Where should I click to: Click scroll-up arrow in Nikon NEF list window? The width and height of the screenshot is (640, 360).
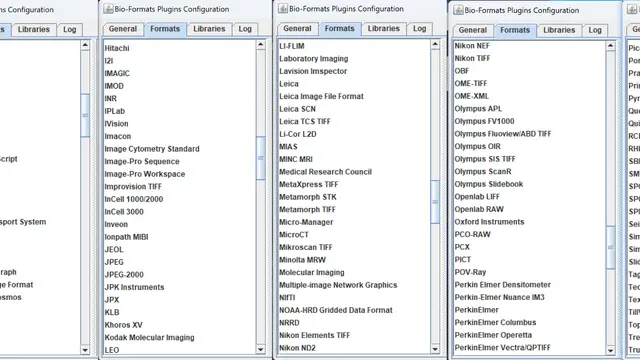click(611, 46)
